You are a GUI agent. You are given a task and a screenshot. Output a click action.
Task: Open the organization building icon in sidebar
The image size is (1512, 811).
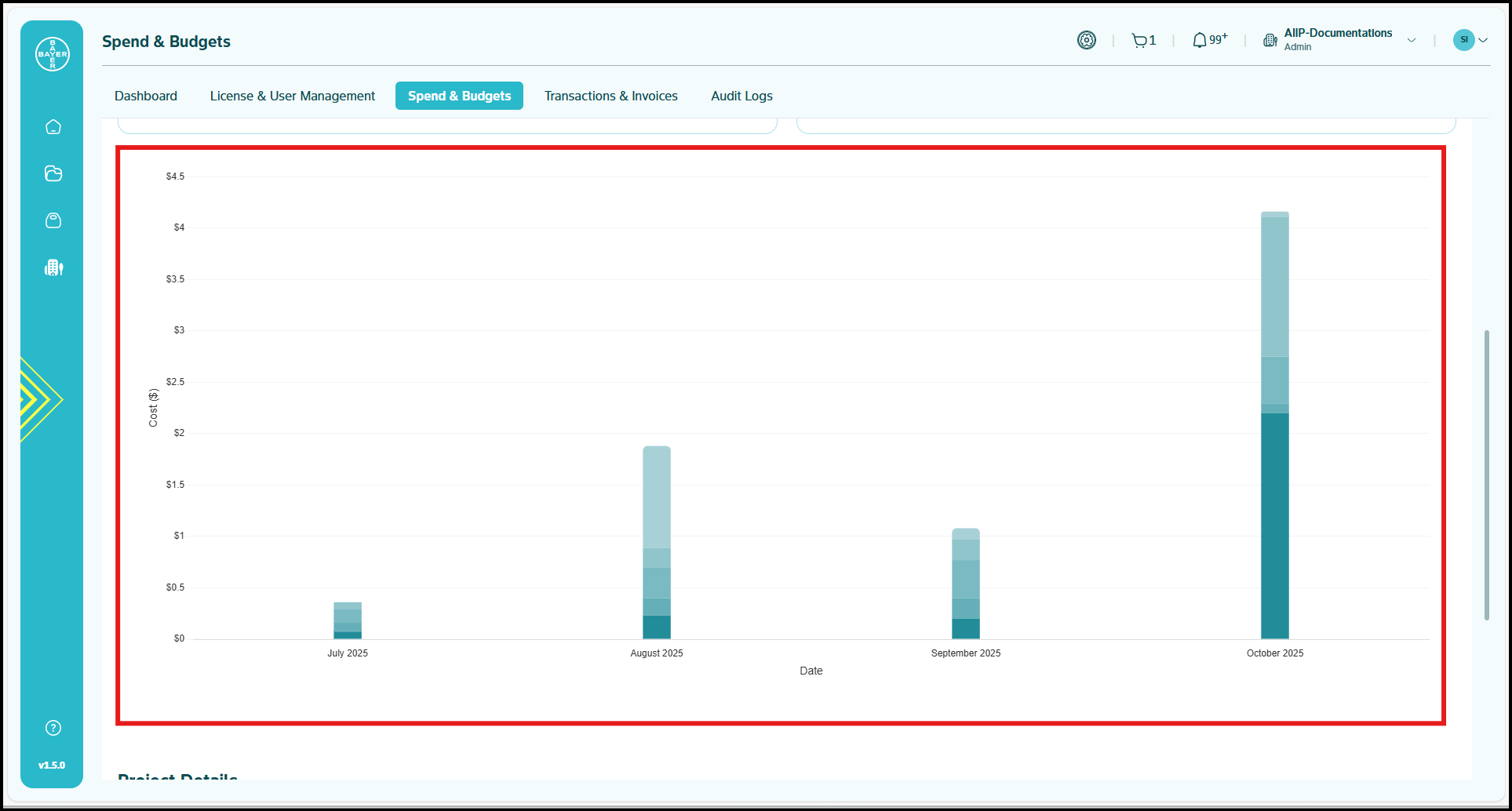(x=53, y=267)
